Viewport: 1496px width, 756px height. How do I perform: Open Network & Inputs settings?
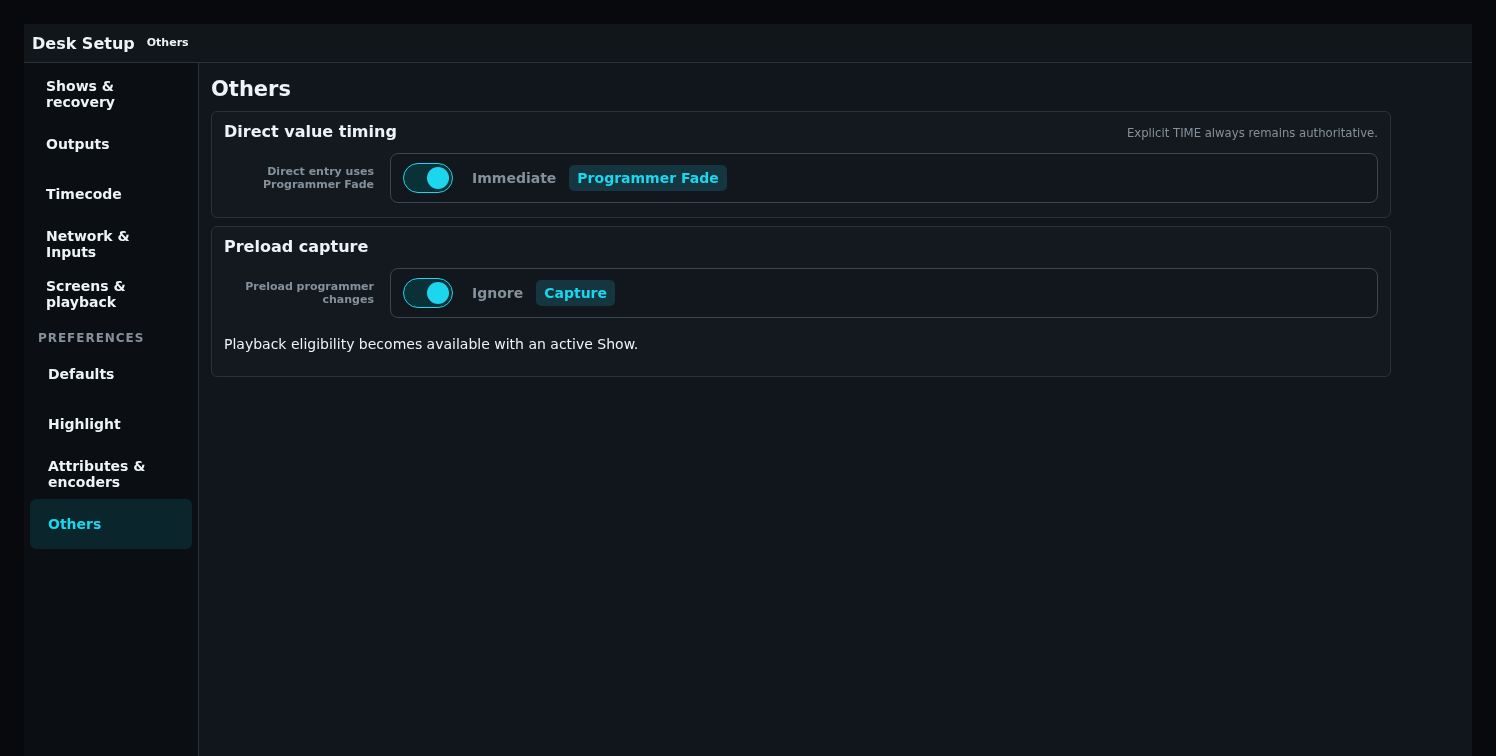pos(111,244)
